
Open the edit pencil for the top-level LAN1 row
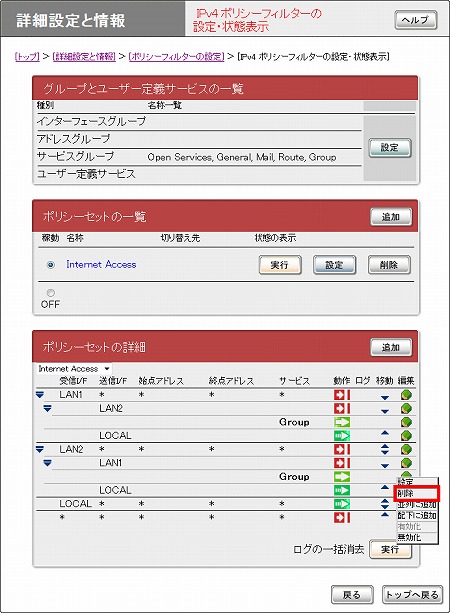point(407,395)
